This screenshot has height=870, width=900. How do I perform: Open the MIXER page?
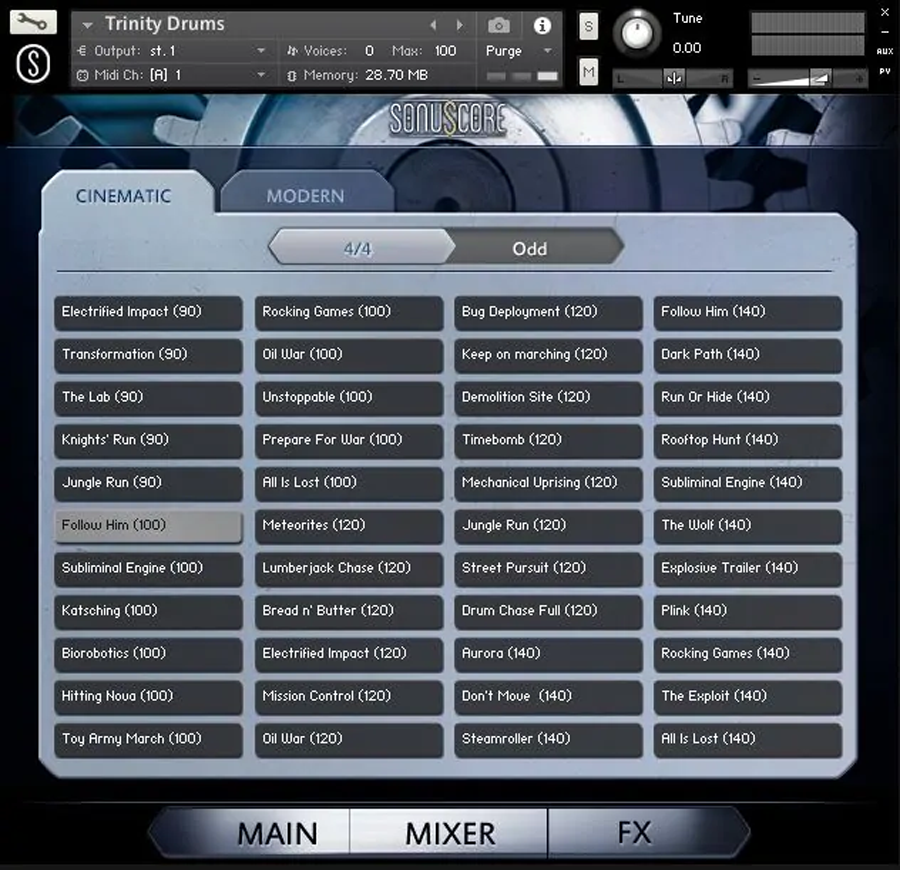[449, 833]
